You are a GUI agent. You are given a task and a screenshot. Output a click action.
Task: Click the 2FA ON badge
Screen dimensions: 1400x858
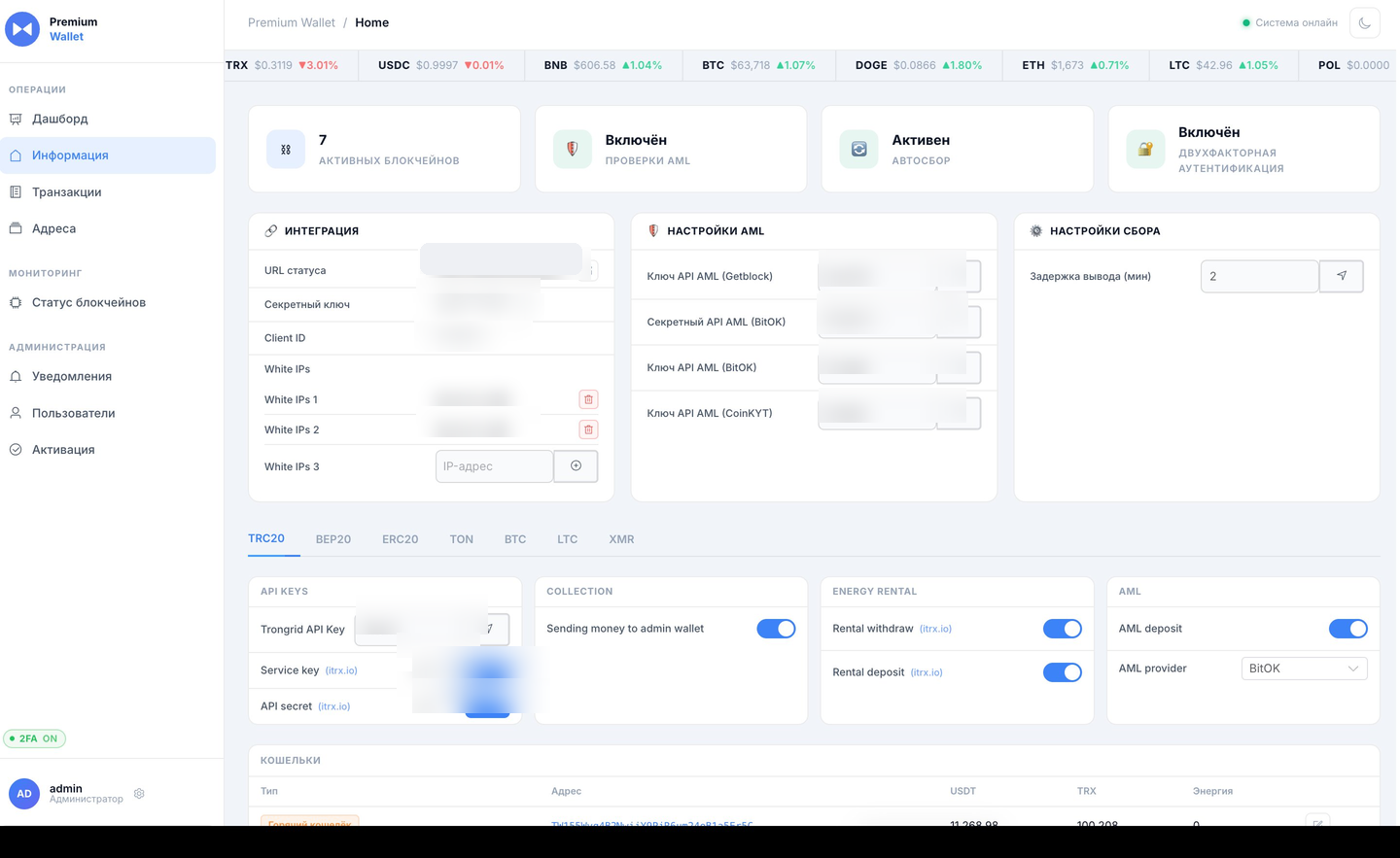click(35, 738)
